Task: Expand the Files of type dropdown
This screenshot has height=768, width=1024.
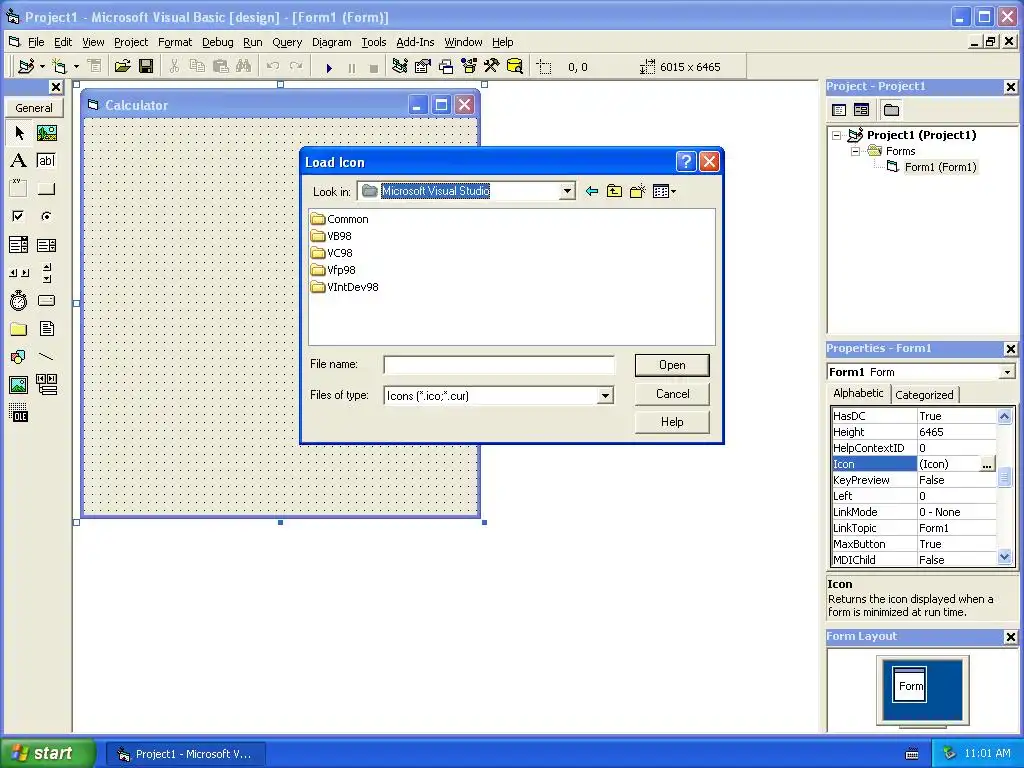Action: tap(605, 396)
